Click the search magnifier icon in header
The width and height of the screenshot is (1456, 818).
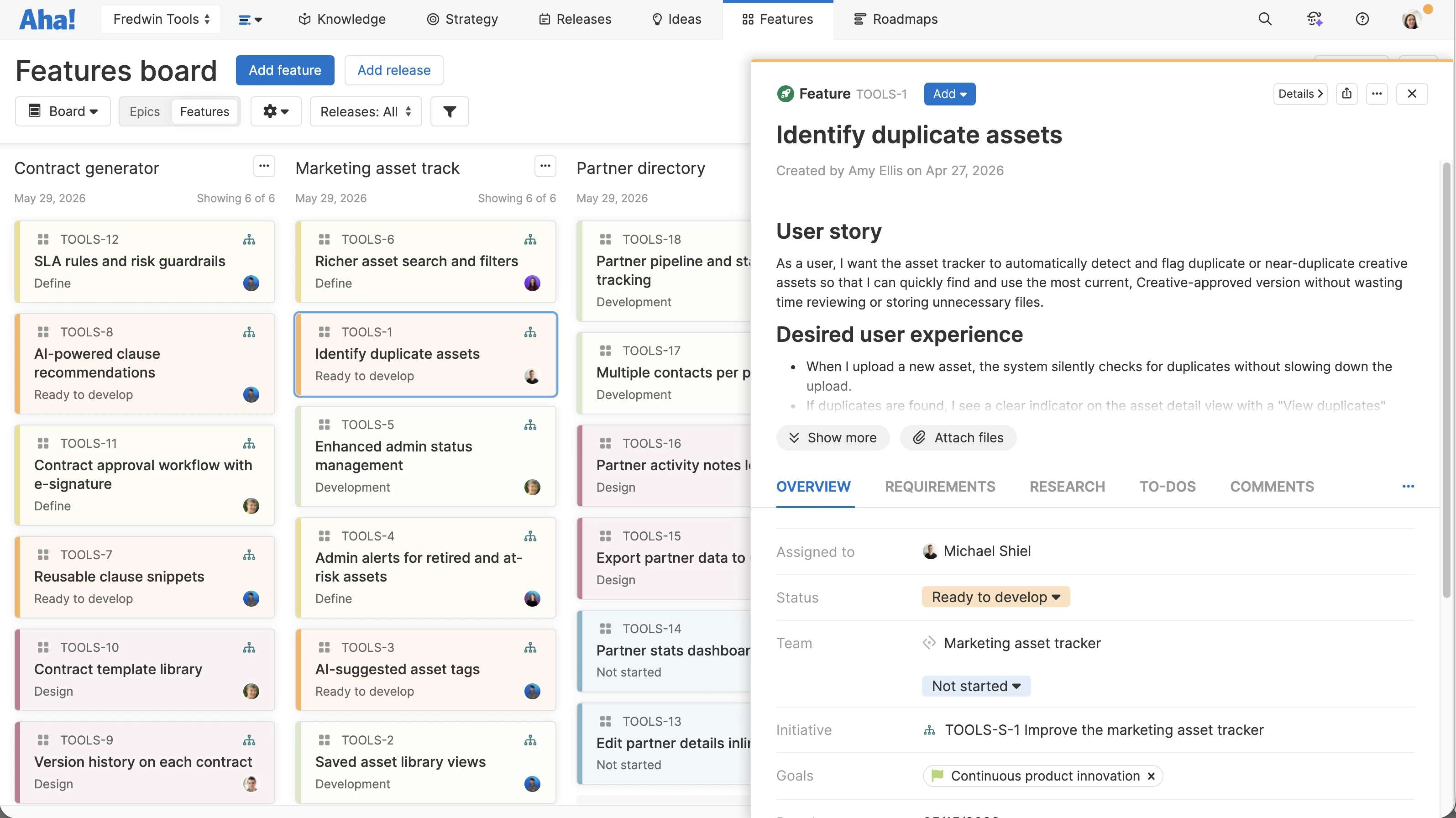(x=1264, y=19)
